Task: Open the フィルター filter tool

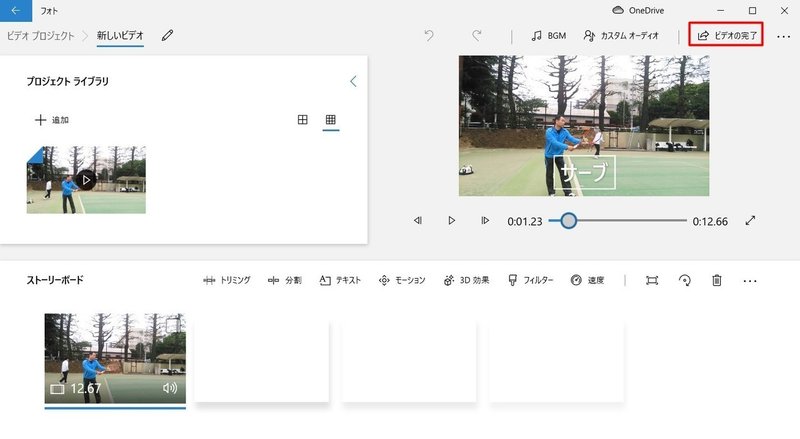Action: pos(531,280)
